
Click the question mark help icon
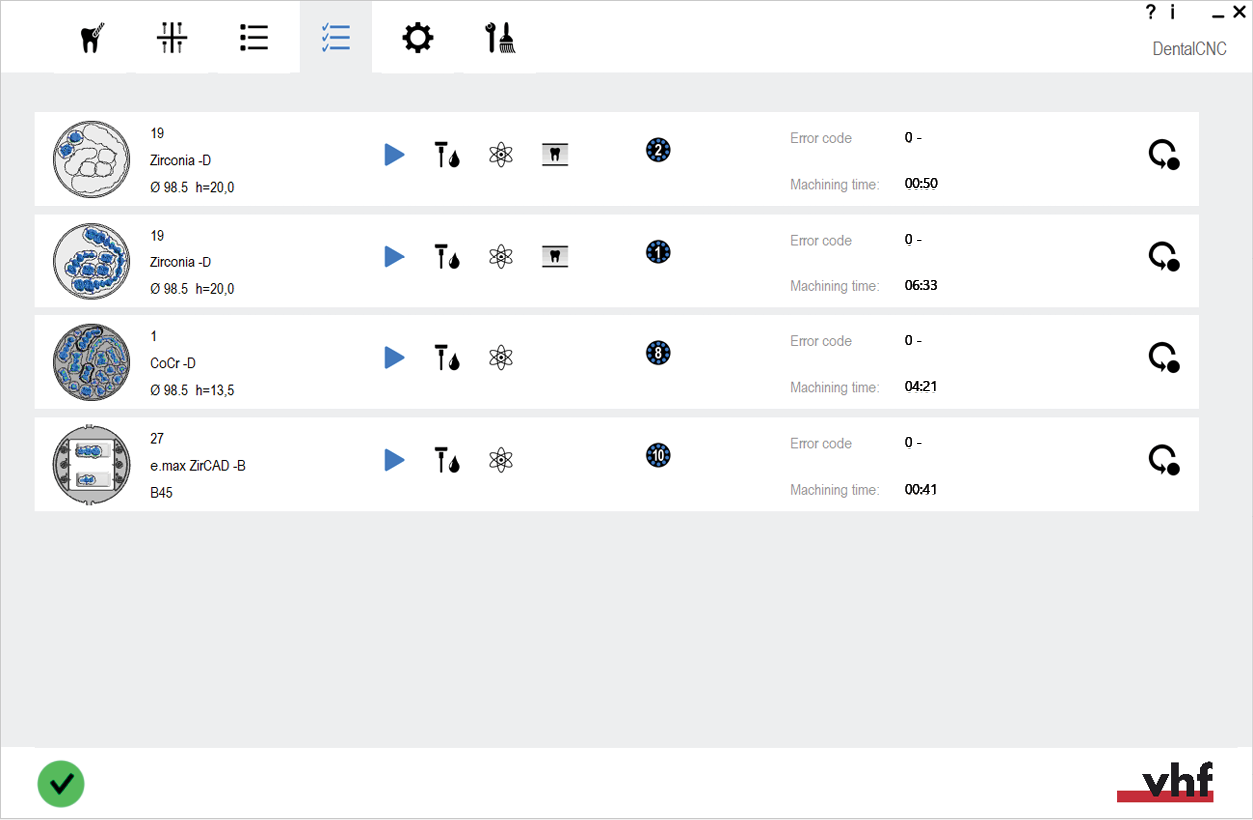1150,12
